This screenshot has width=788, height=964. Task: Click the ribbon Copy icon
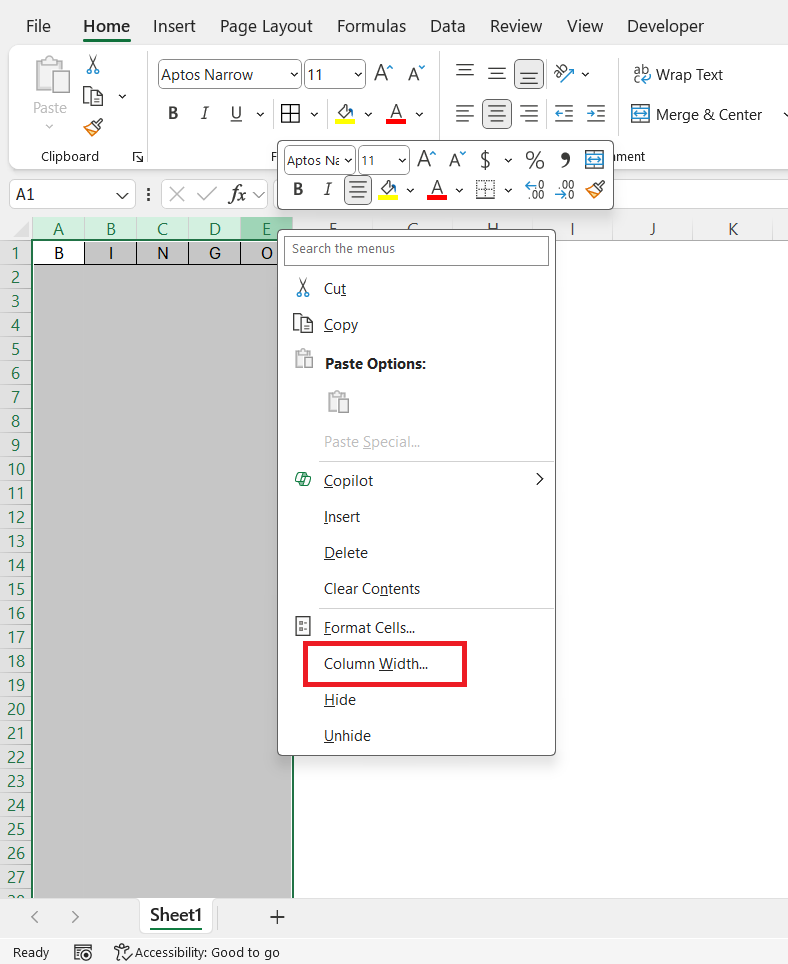point(93,97)
